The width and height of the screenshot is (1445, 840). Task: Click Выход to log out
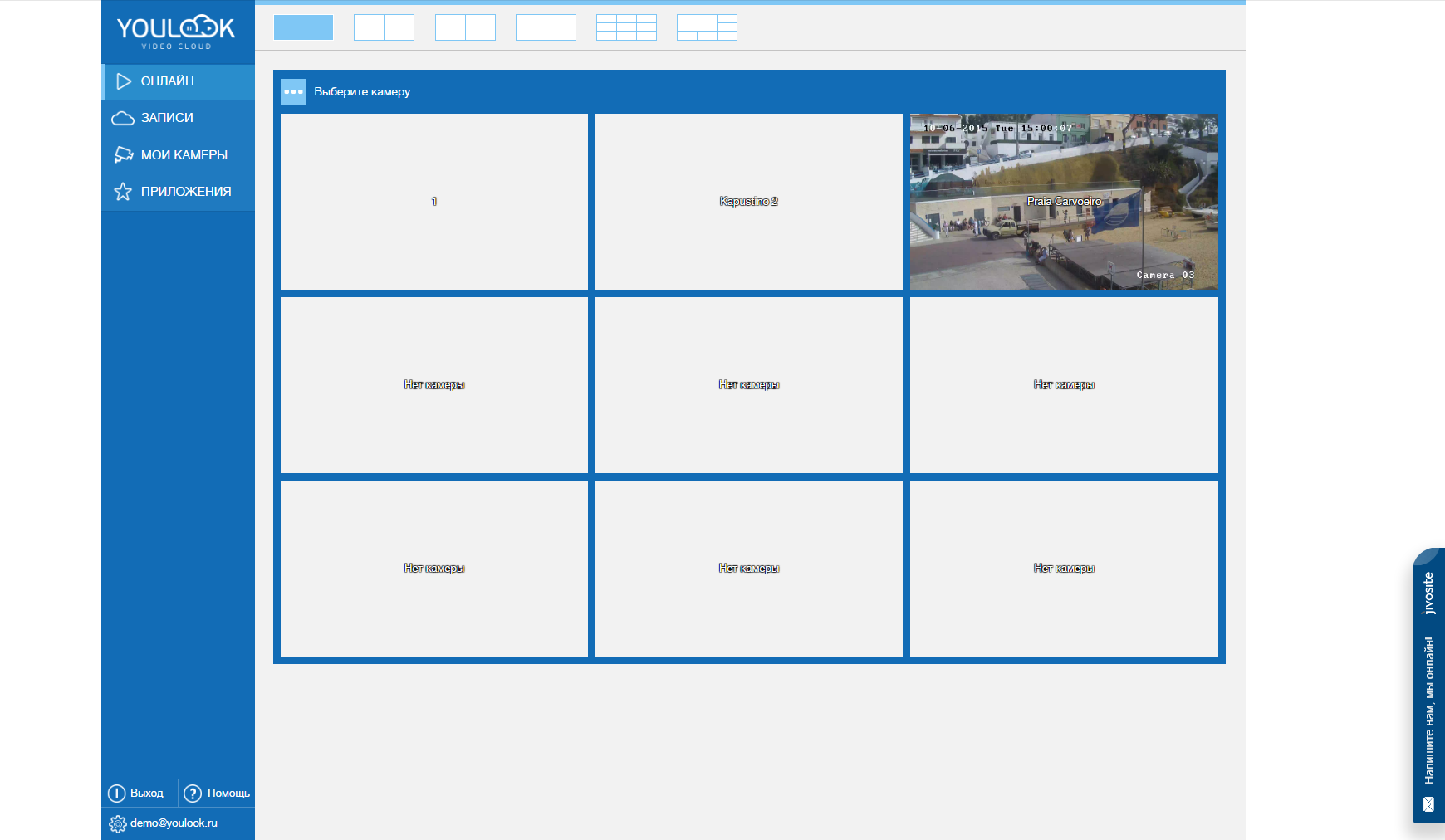pos(139,794)
